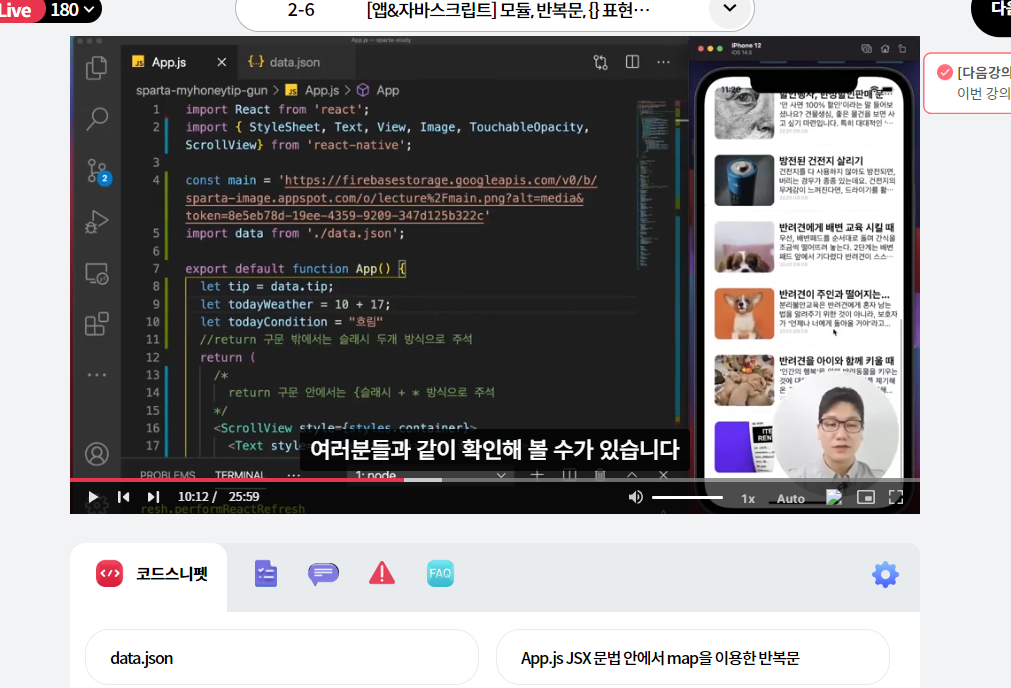The image size is (1011, 688).
Task: Open the Accounts icon in activity bar
Action: pos(96,454)
